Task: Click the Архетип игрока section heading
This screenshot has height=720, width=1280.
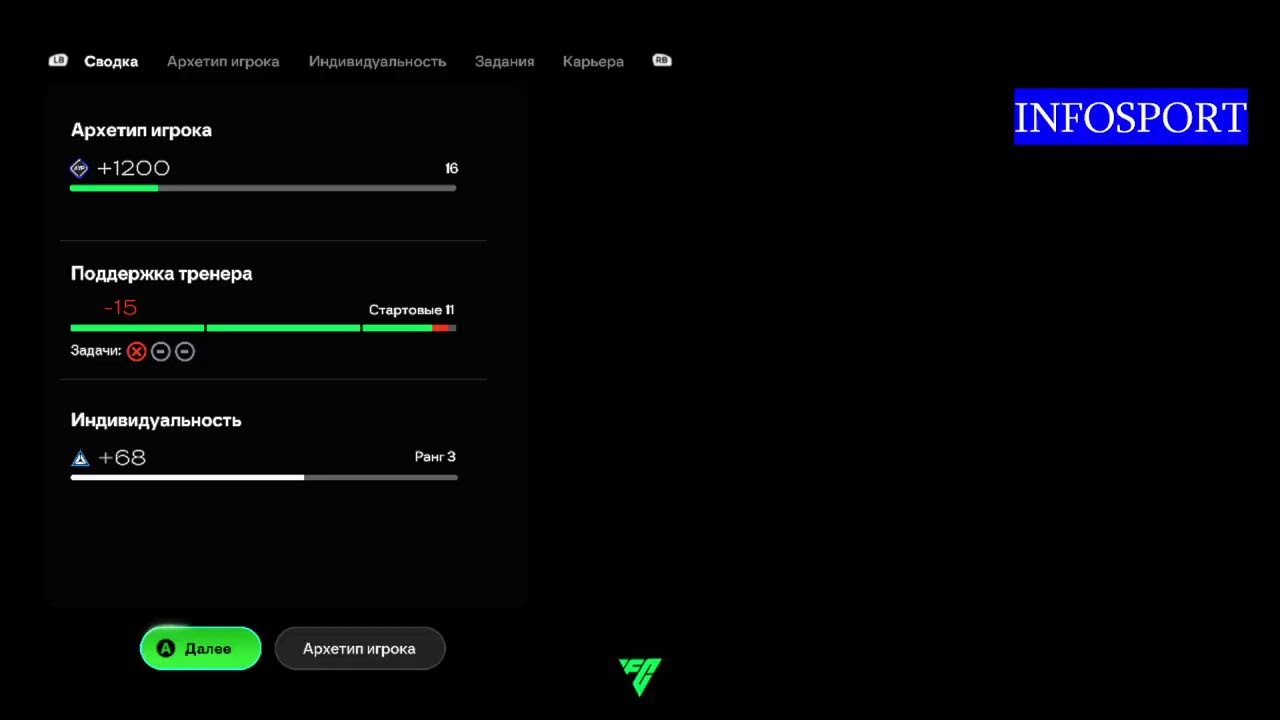Action: (x=141, y=130)
